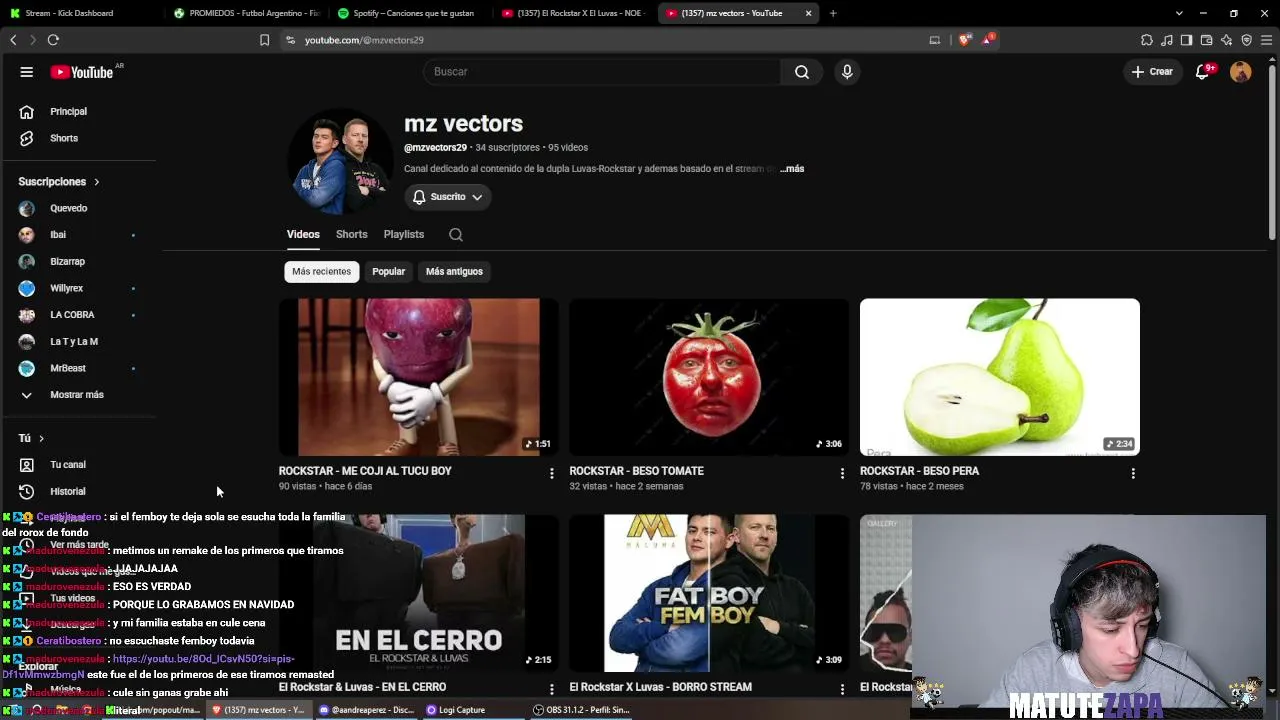Play the BESO PERA pear thumbnail
Screen dimensions: 1280x720
tap(1000, 377)
